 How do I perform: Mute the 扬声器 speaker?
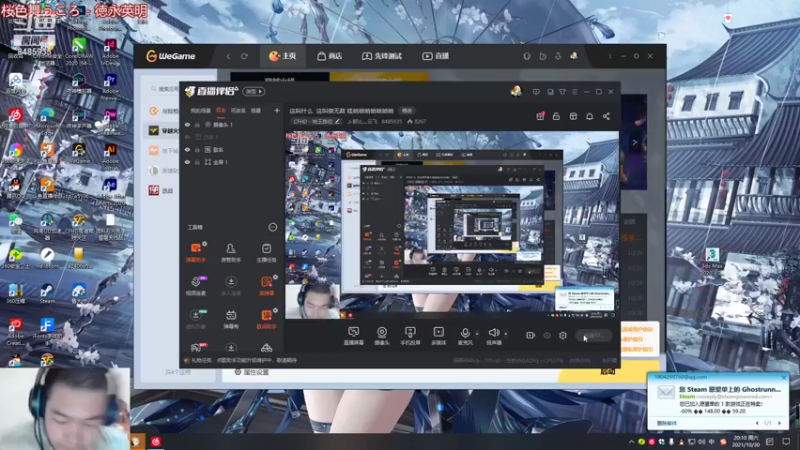click(493, 336)
